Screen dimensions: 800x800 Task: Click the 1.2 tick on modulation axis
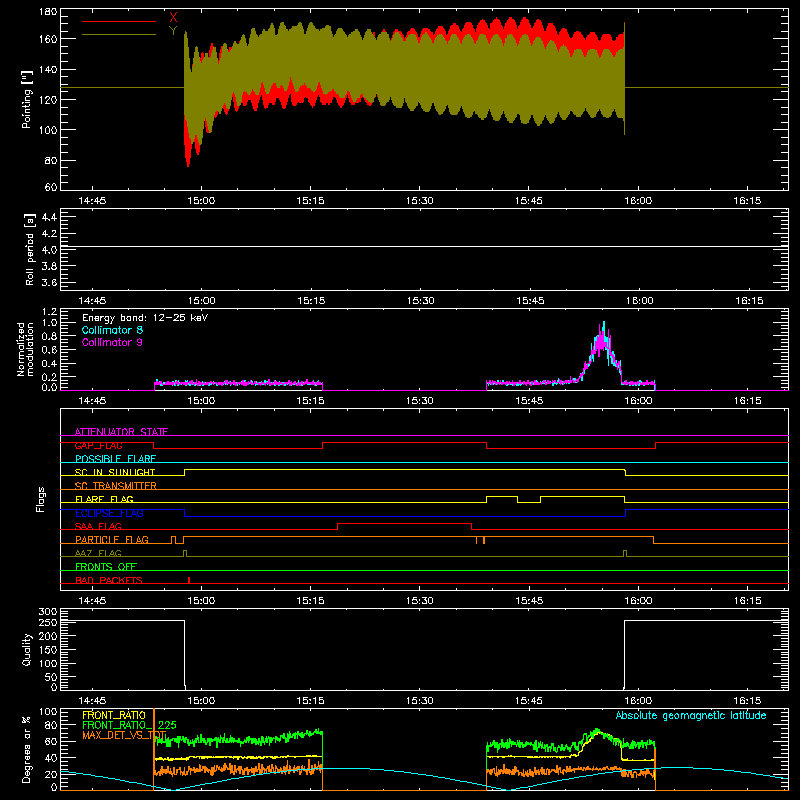[49, 312]
